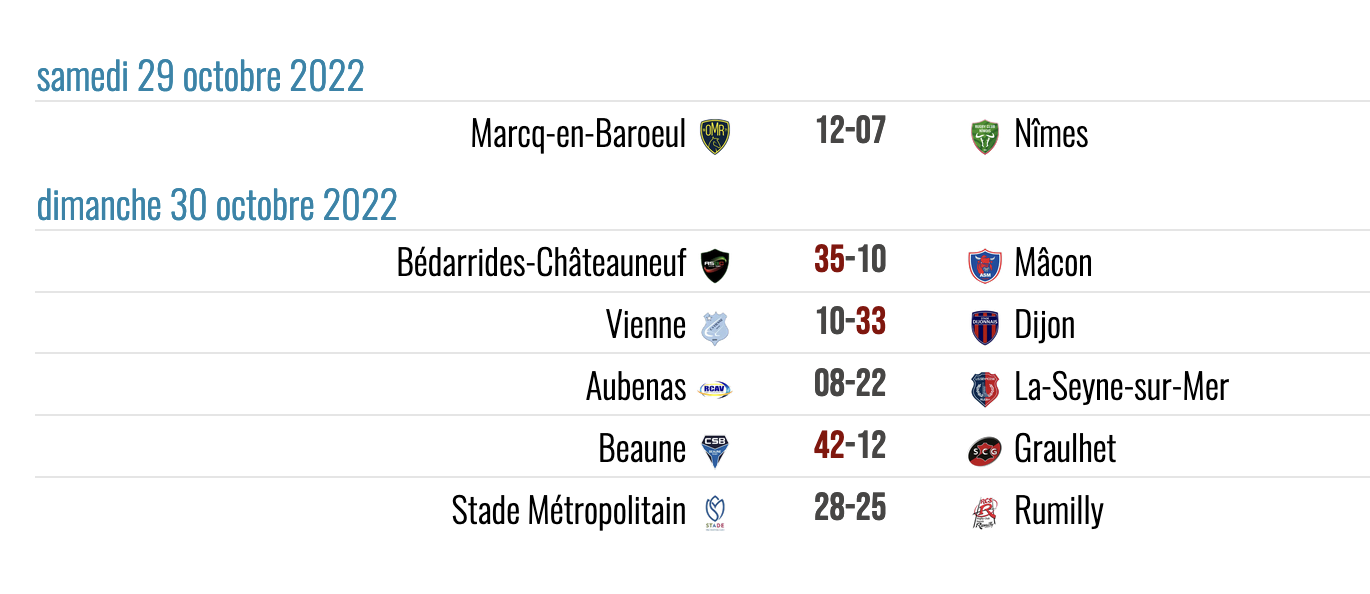Screen dimensions: 1370x594
Task: Click the Graulhet SCG round logo
Action: (985, 451)
